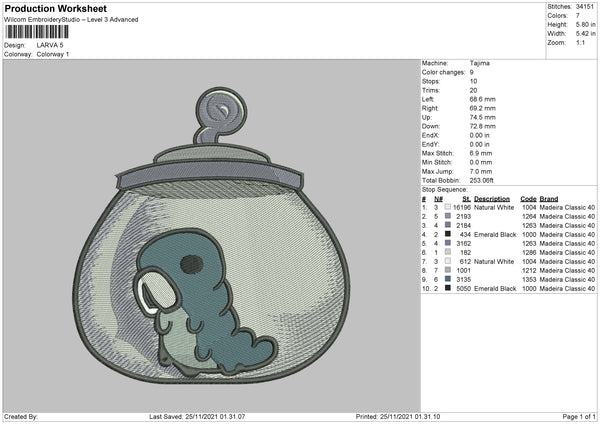Click the Code column header
Viewport: 600px width, 424px height.
529,198
